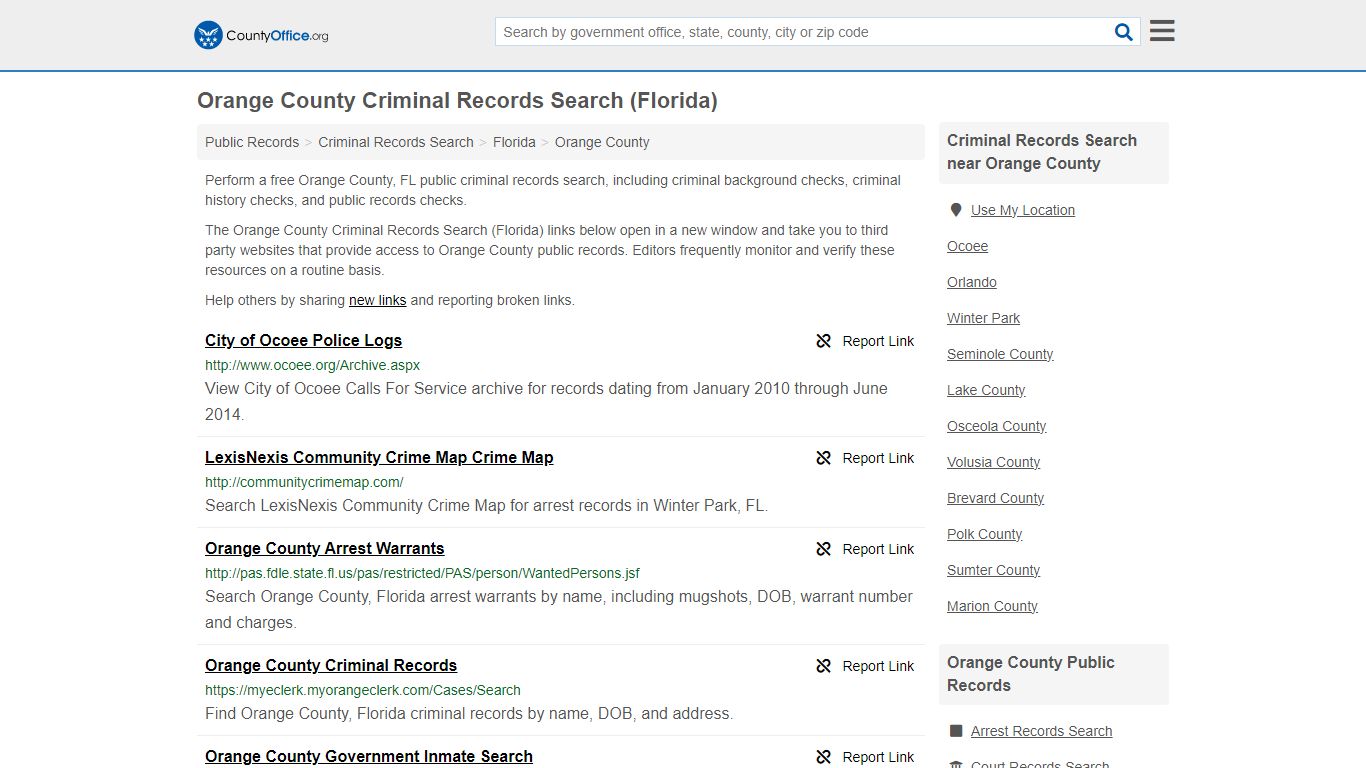Click broken-link icon for City of Ocoee Police Logs

[x=823, y=341]
